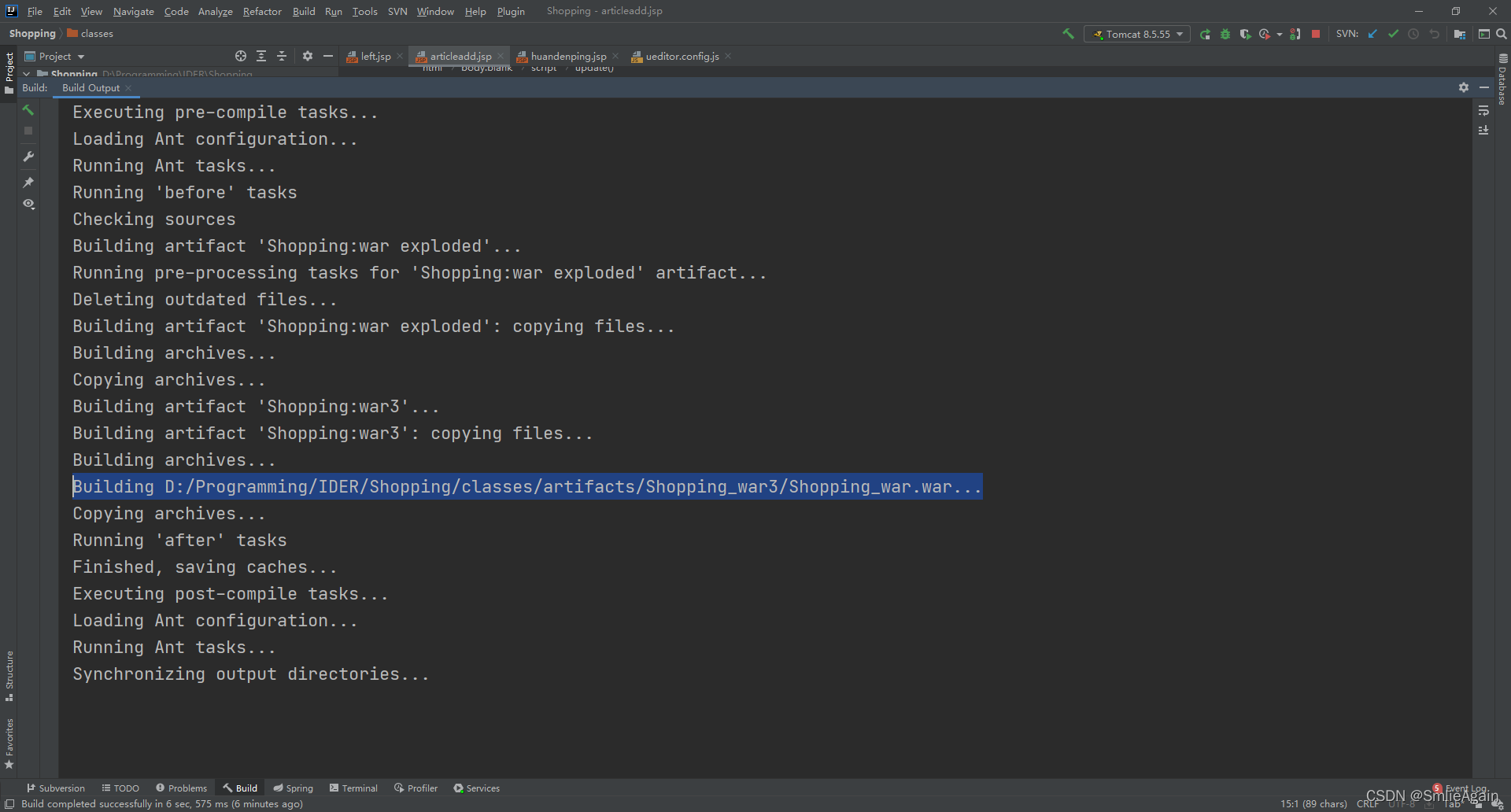The width and height of the screenshot is (1511, 812).
Task: Open the Navigate menu
Action: [x=134, y=11]
